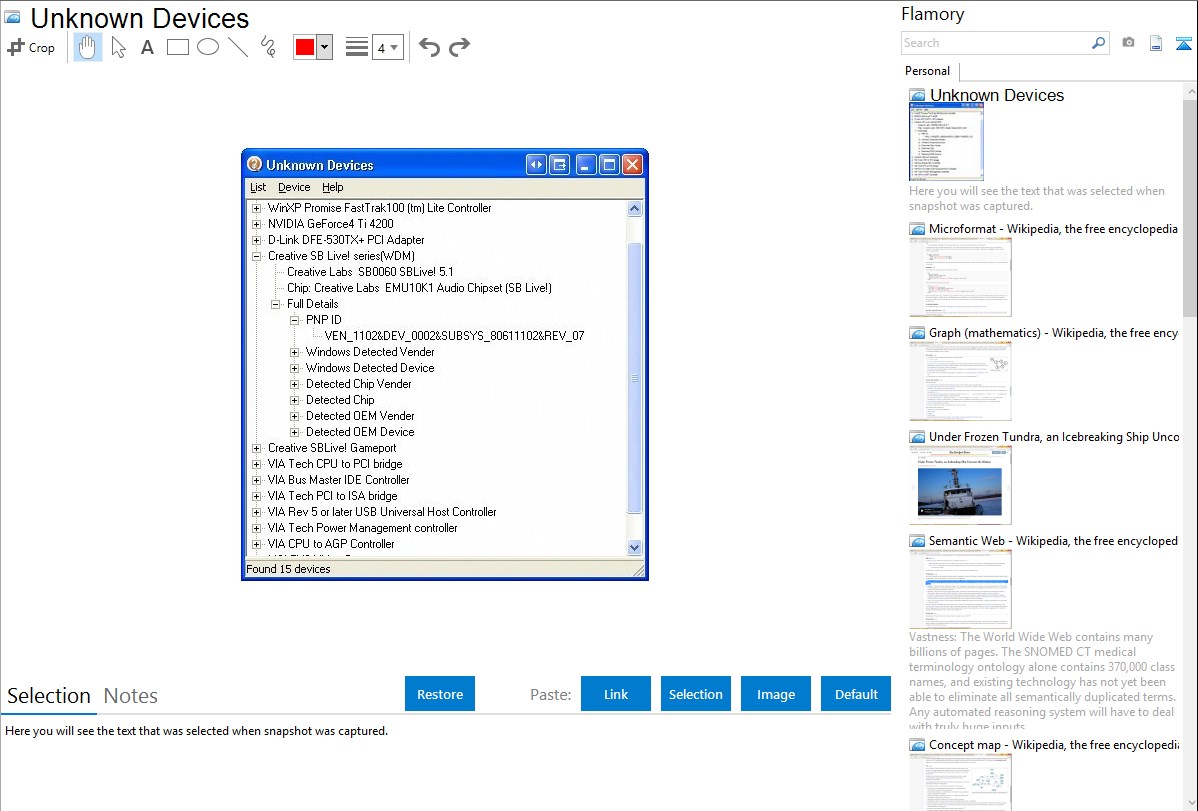
Task: Expand the Windows Detected Vender node
Action: point(295,352)
